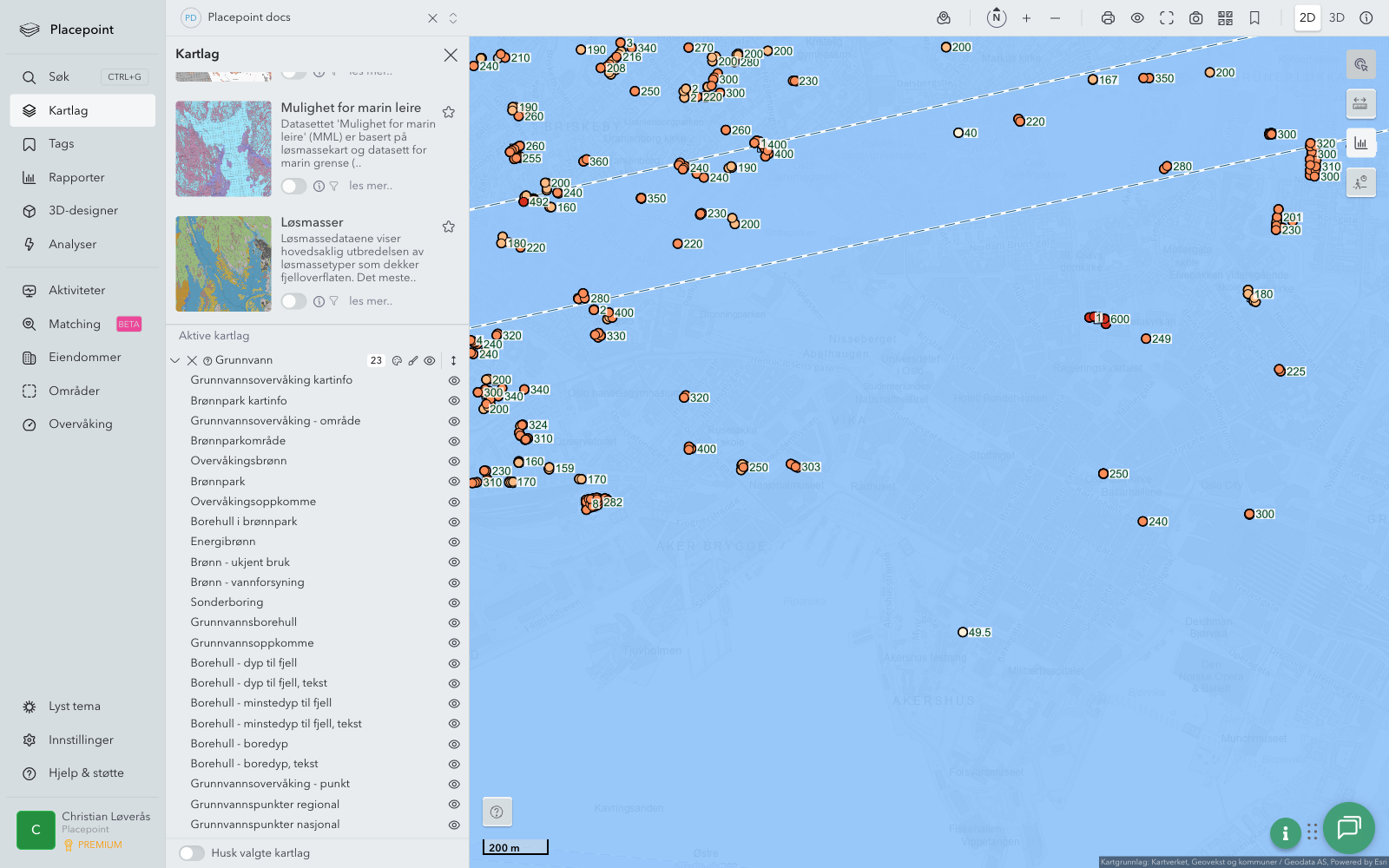
Task: Open the measure distance tool
Action: (x=1360, y=104)
